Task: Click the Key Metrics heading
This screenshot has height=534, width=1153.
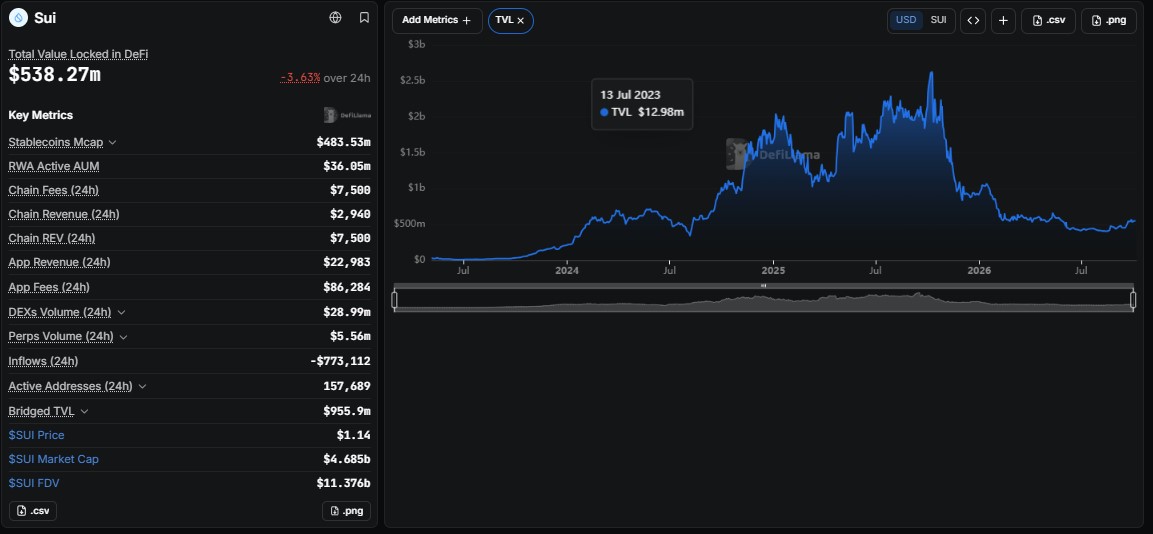Action: pyautogui.click(x=40, y=115)
